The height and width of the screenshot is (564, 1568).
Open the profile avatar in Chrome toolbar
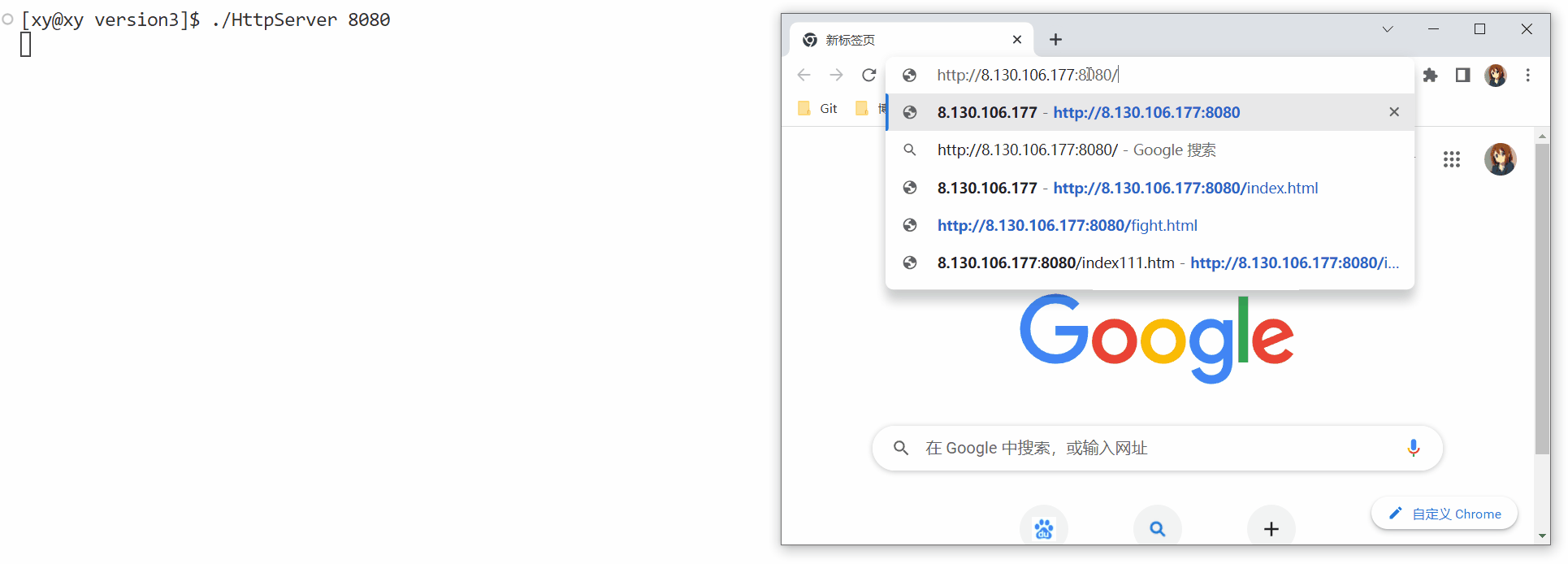(1496, 75)
